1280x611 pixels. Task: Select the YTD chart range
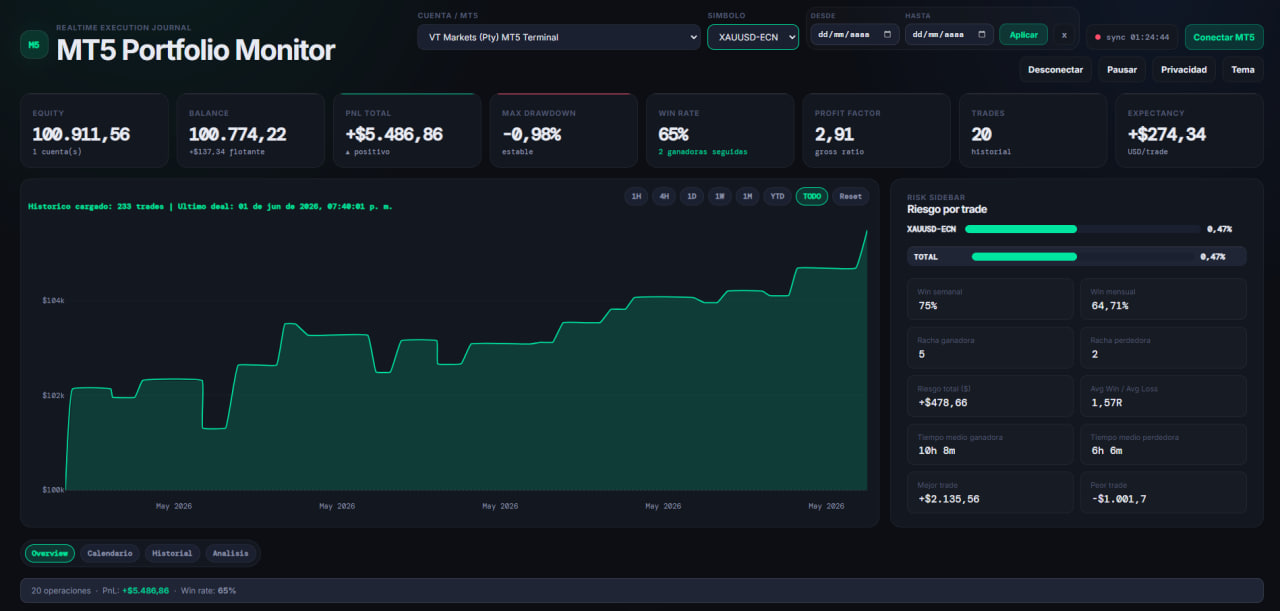[777, 196]
